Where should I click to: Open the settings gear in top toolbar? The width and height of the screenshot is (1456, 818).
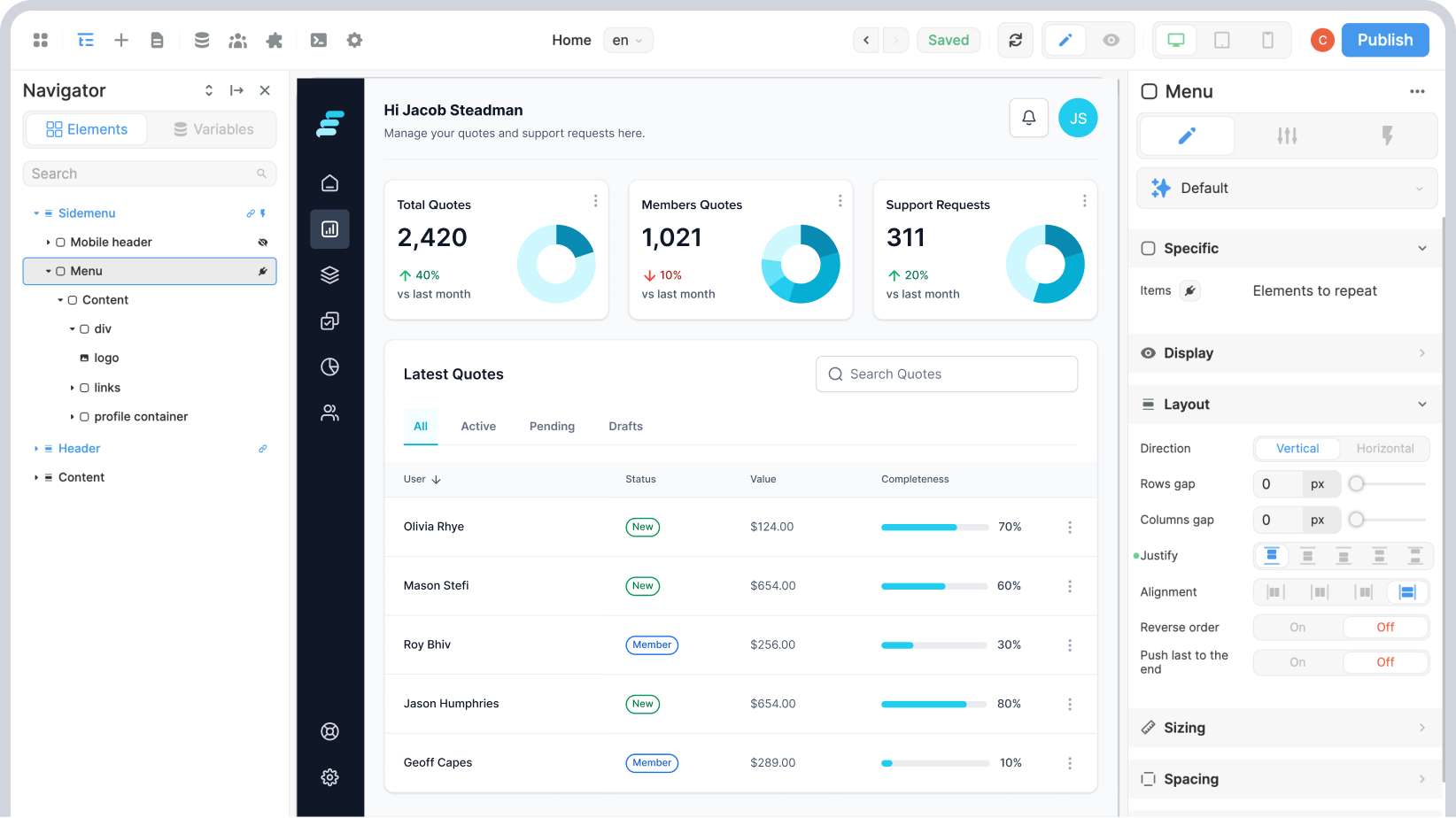click(x=354, y=40)
